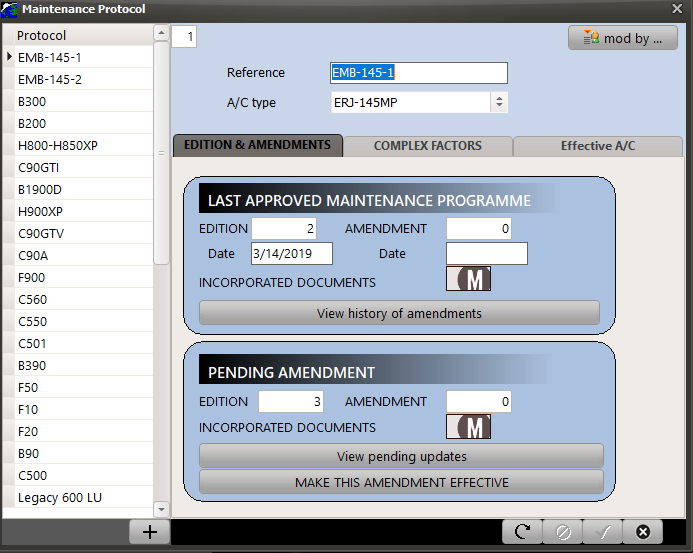Click the pending AMENDMENT field
Screen dimensions: 693x553
(479, 401)
